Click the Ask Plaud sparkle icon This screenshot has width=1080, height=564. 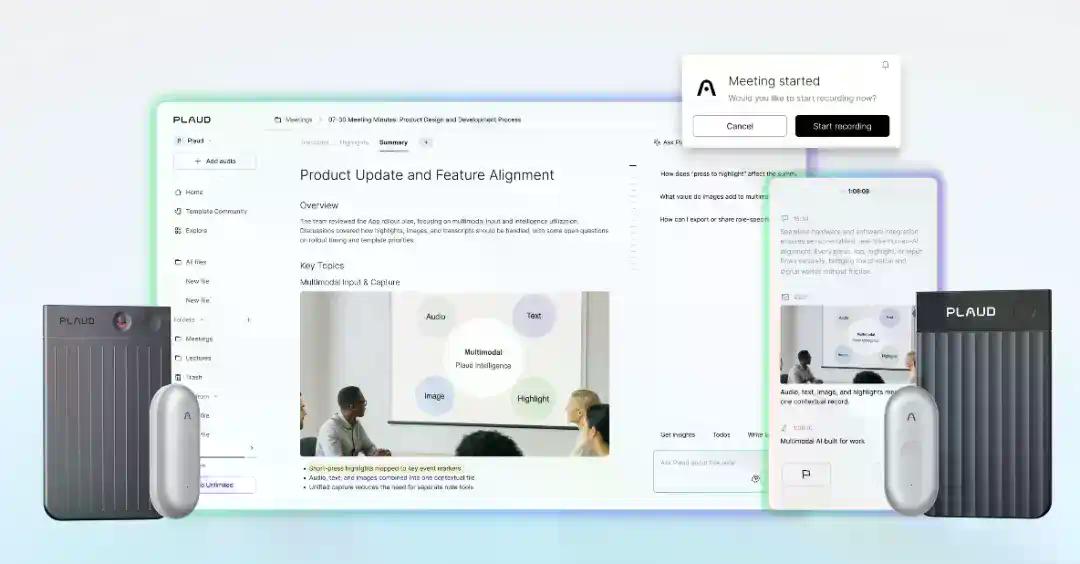point(656,143)
